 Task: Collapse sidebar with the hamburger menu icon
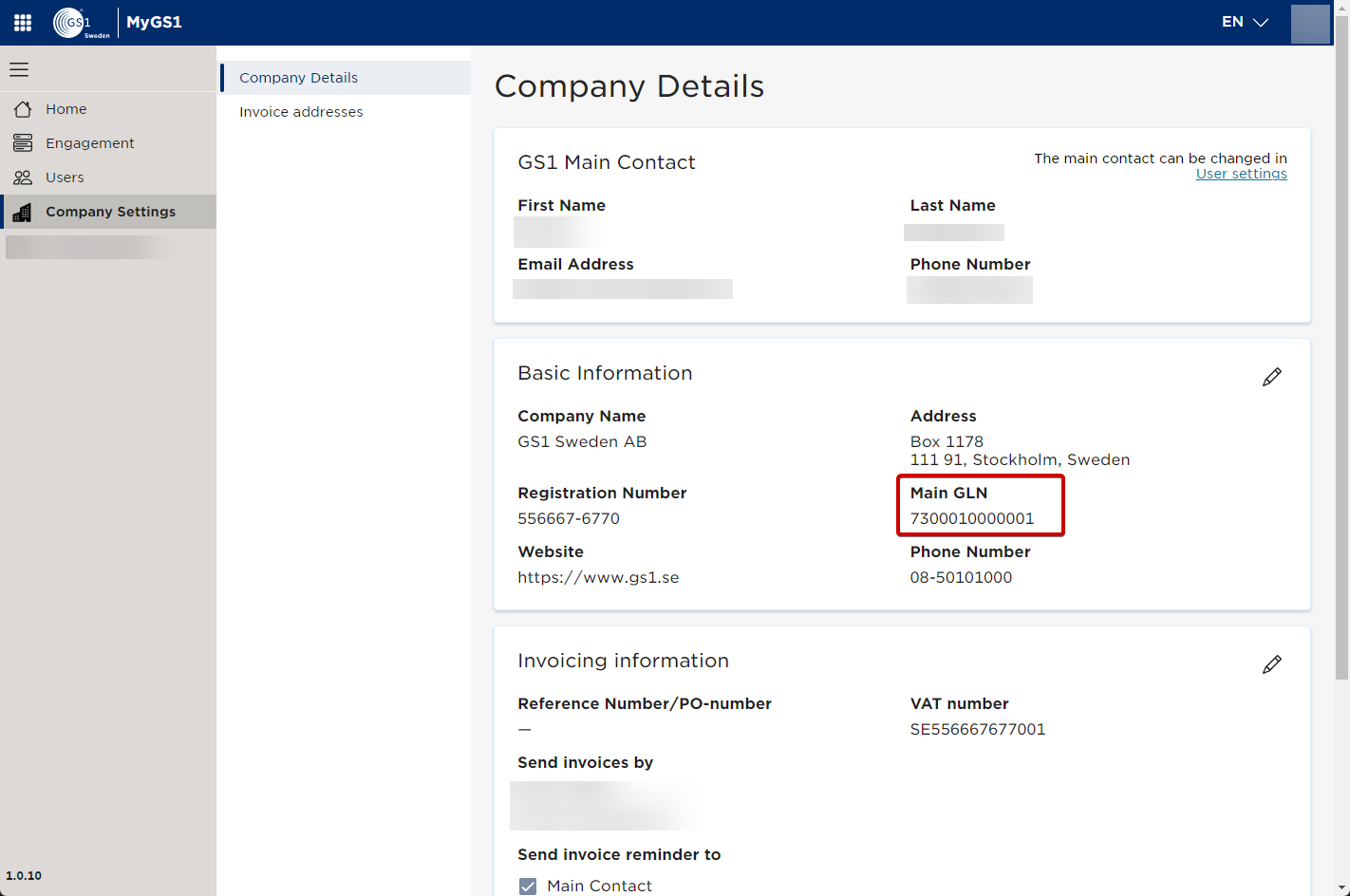click(19, 69)
